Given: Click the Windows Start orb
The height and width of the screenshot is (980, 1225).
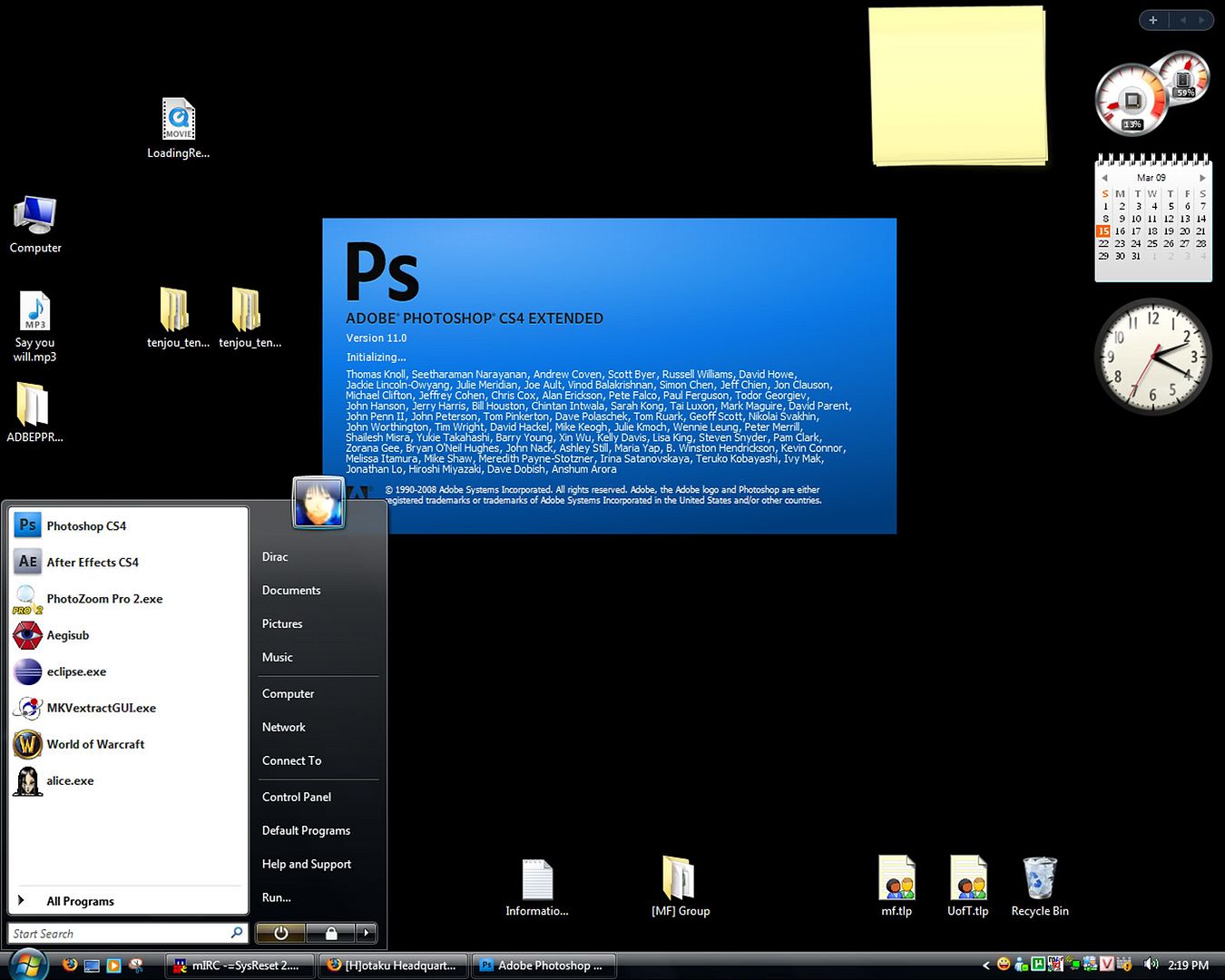Looking at the screenshot, I should (x=27, y=964).
